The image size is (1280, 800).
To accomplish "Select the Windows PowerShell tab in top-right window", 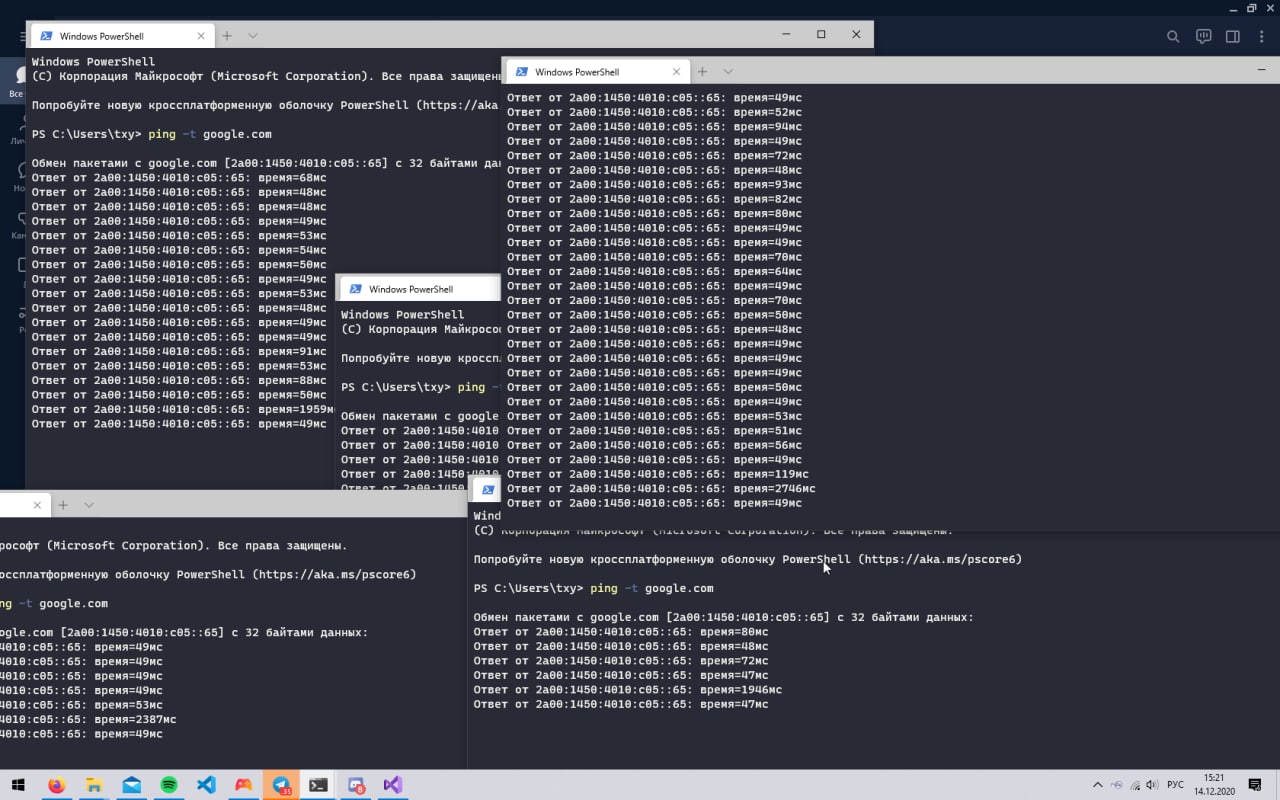I will coord(598,72).
